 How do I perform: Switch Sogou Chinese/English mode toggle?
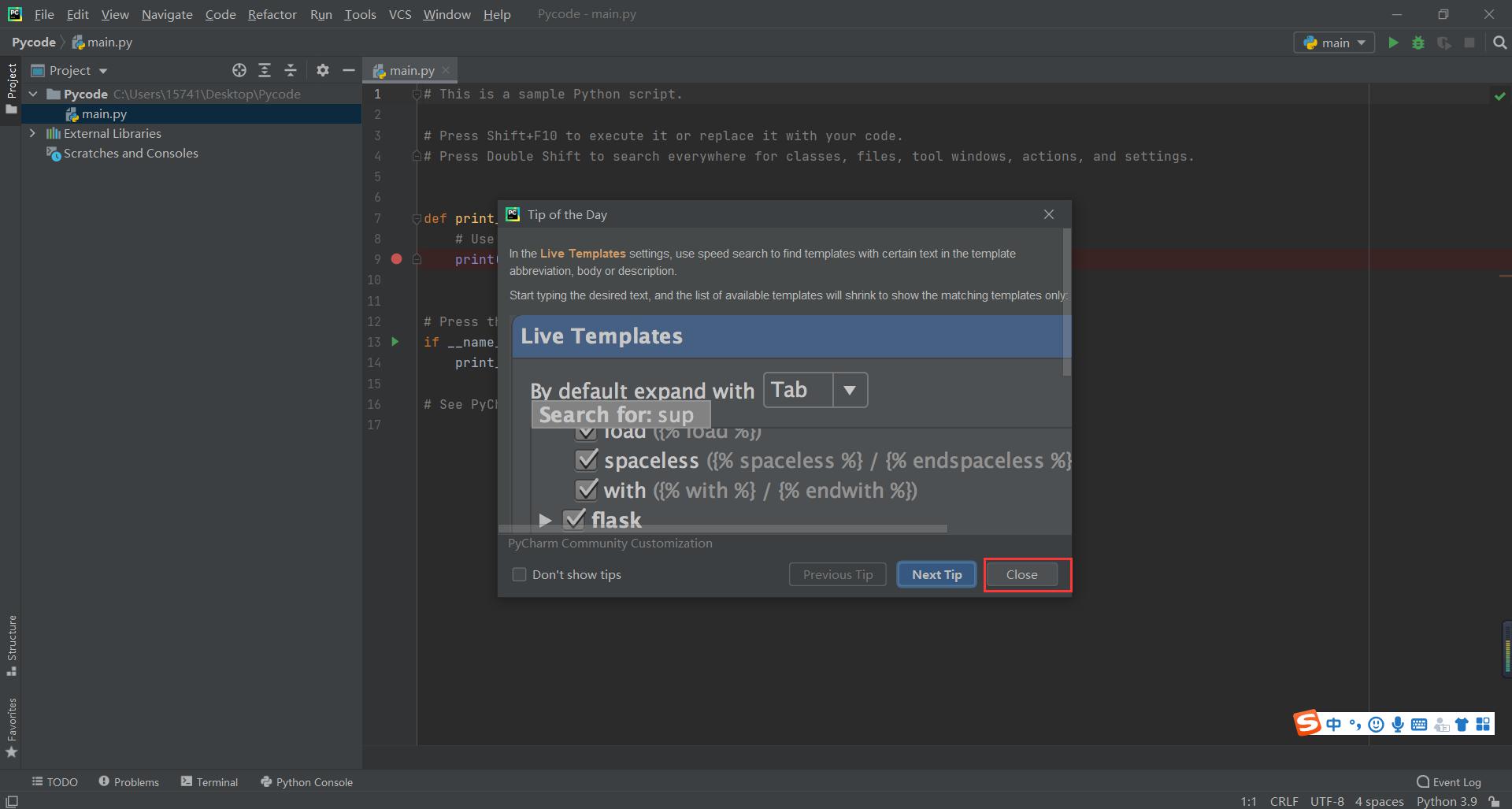point(1333,724)
